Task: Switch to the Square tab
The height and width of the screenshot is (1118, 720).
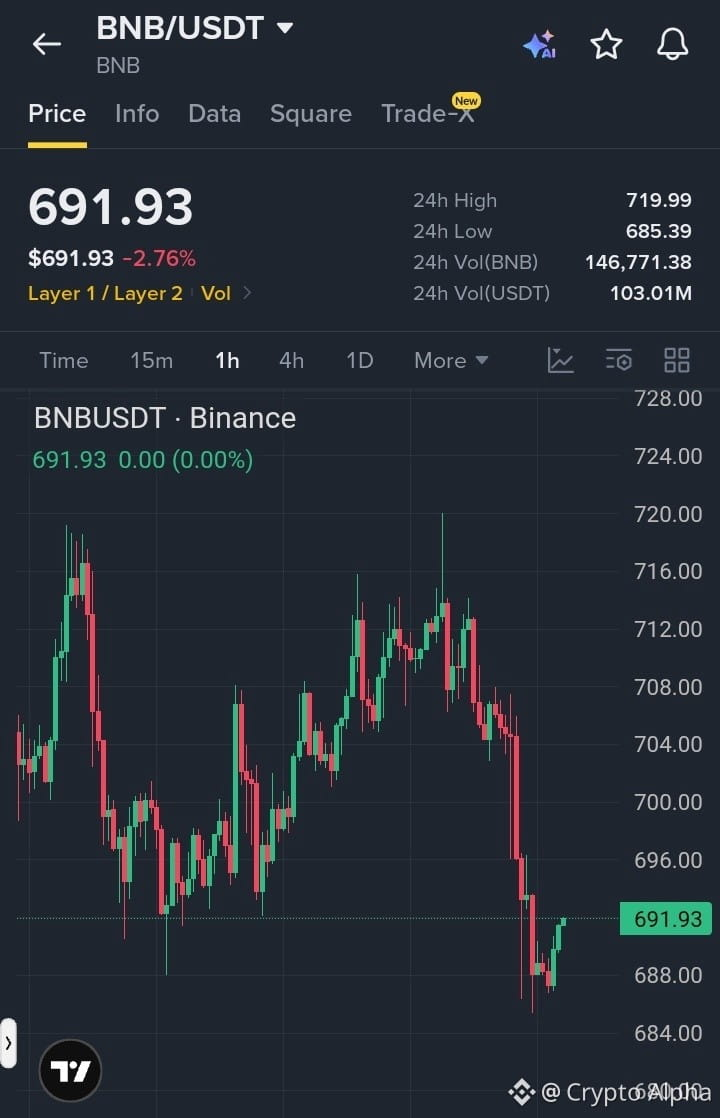Action: pyautogui.click(x=311, y=114)
